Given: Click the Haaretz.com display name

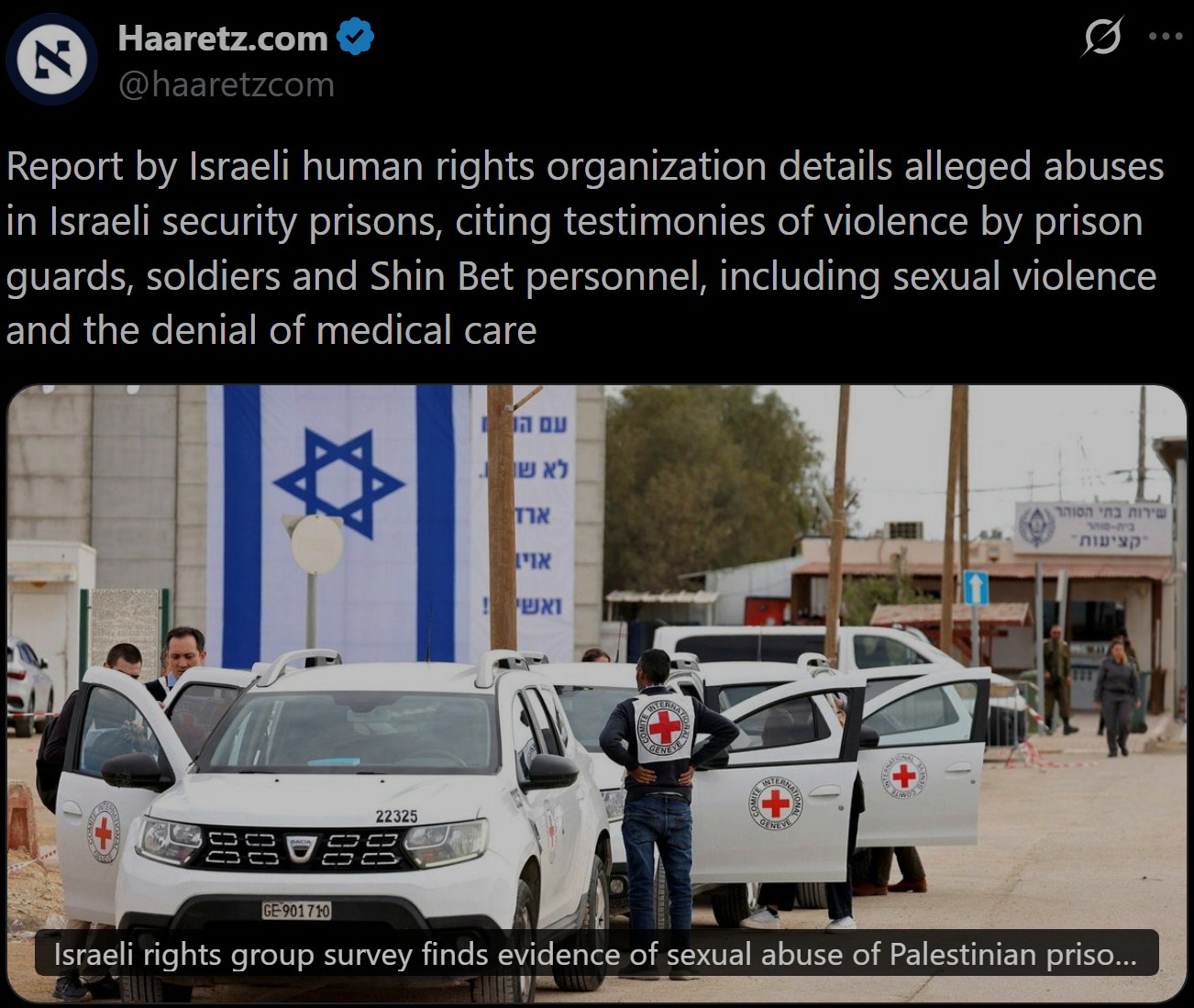Looking at the screenshot, I should point(223,38).
